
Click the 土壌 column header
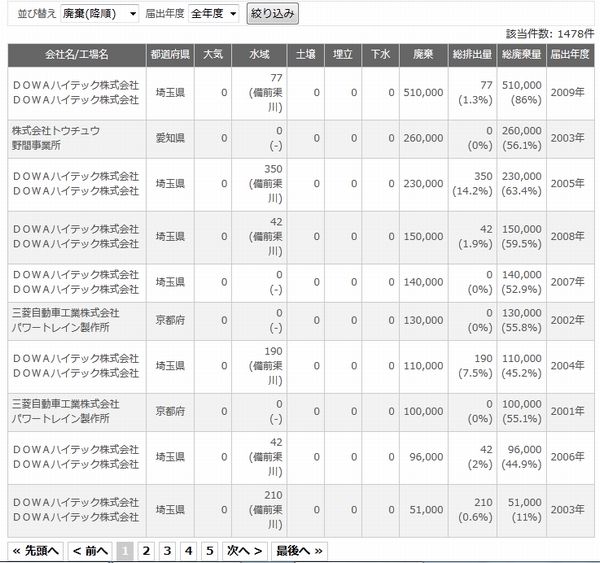[305, 55]
